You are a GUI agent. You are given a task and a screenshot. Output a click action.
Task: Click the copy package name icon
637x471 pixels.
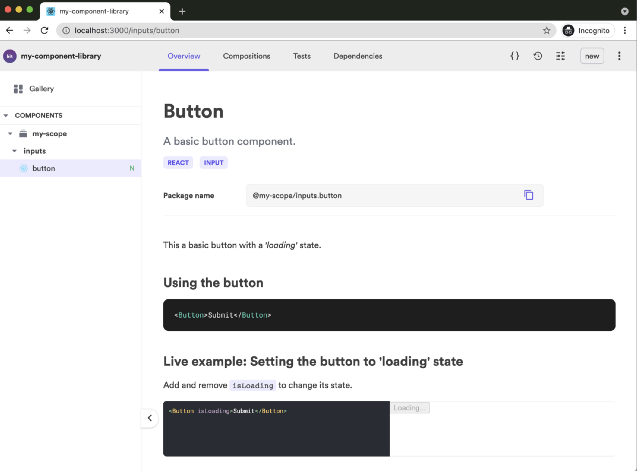click(x=529, y=195)
